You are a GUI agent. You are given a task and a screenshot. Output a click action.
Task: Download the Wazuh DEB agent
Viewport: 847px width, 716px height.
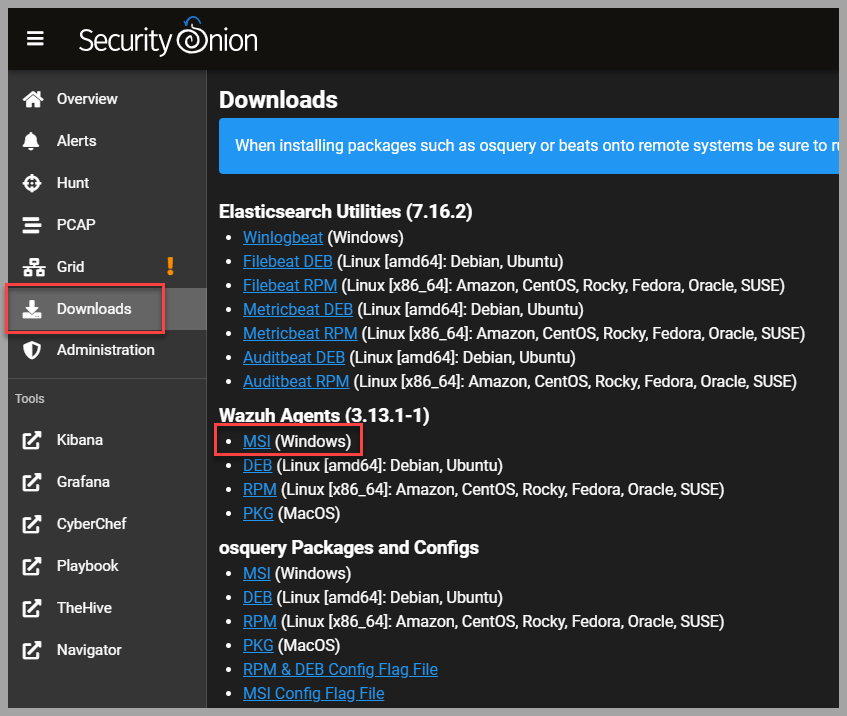point(257,466)
